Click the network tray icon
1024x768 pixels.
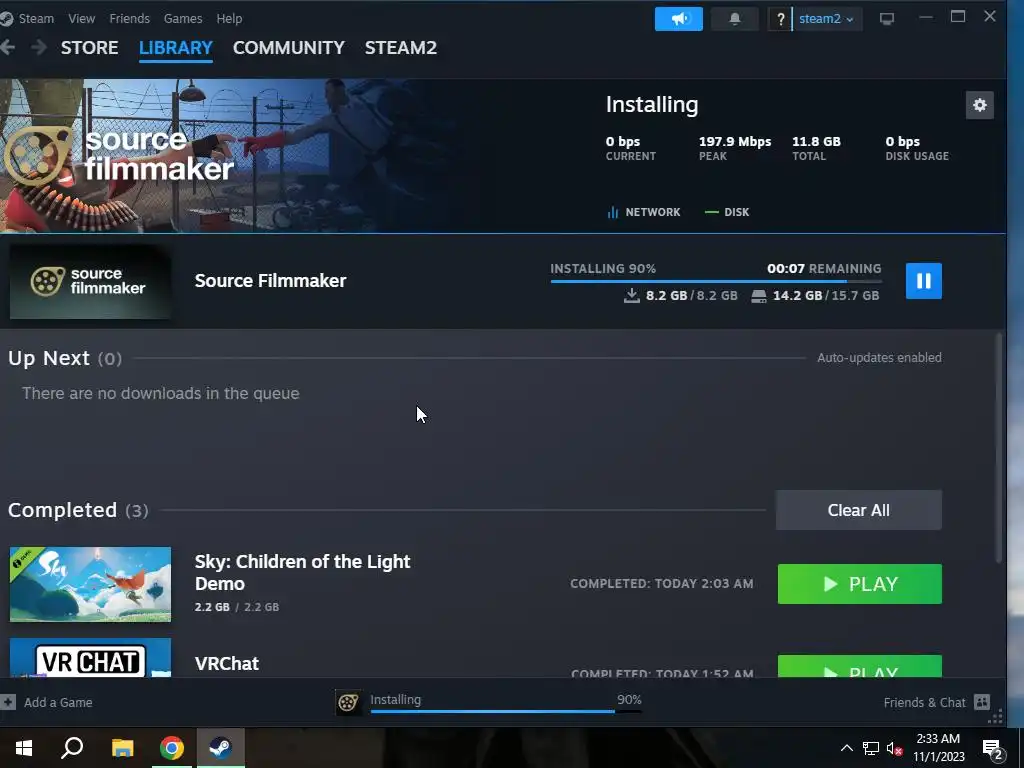871,748
